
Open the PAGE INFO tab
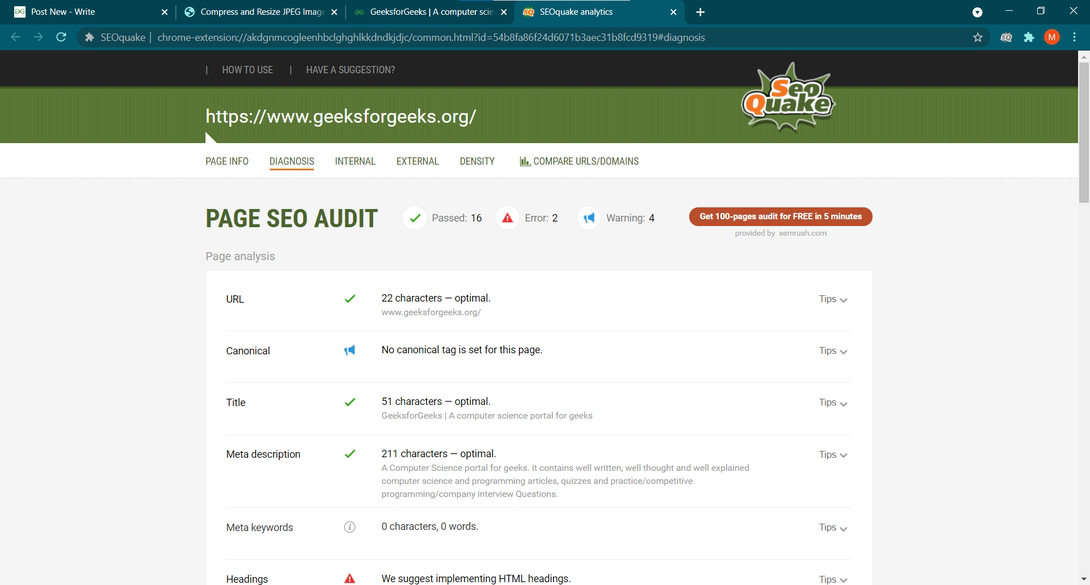pyautogui.click(x=227, y=161)
